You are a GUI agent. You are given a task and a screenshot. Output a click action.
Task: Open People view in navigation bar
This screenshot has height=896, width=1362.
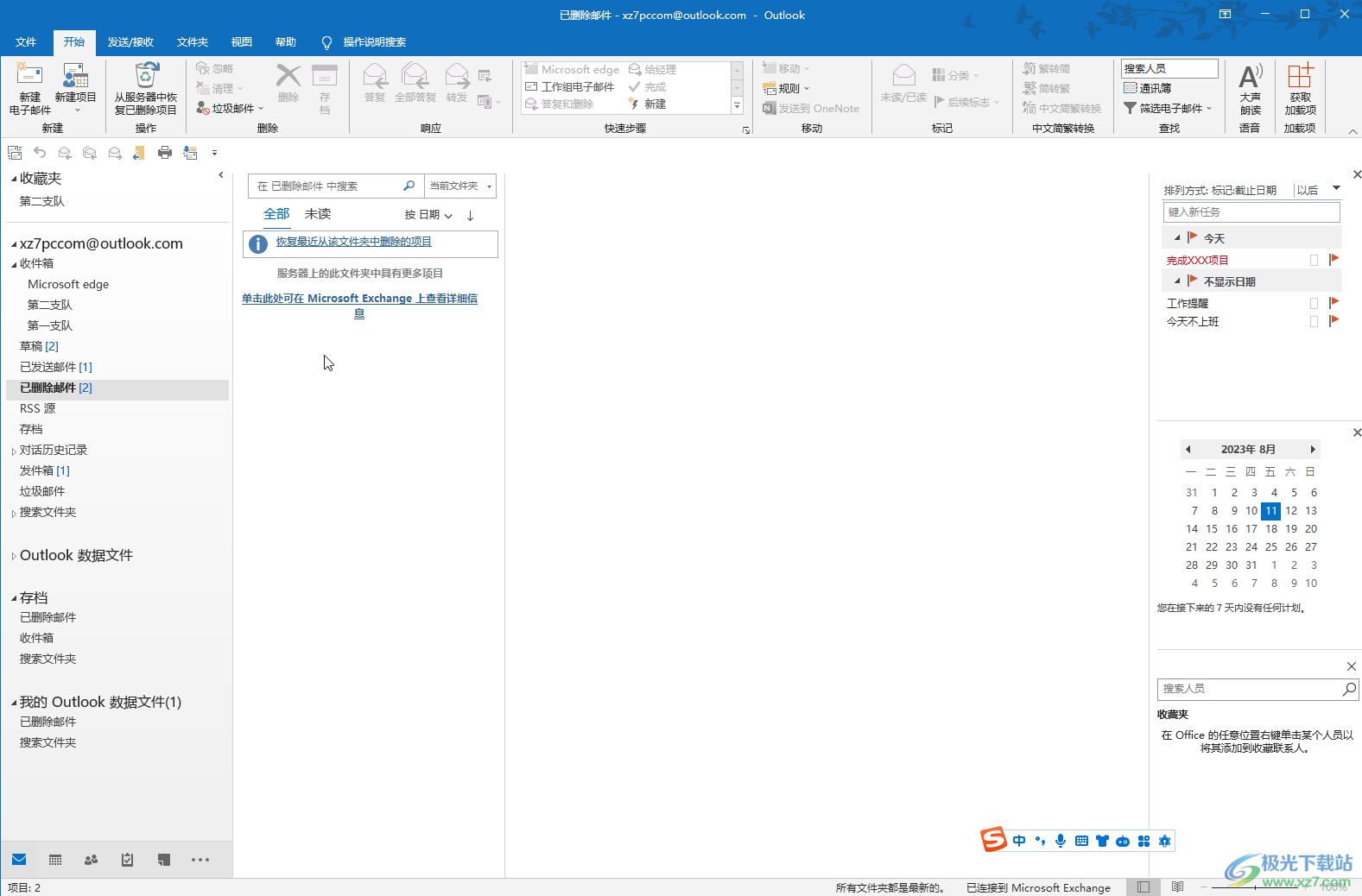[x=91, y=860]
